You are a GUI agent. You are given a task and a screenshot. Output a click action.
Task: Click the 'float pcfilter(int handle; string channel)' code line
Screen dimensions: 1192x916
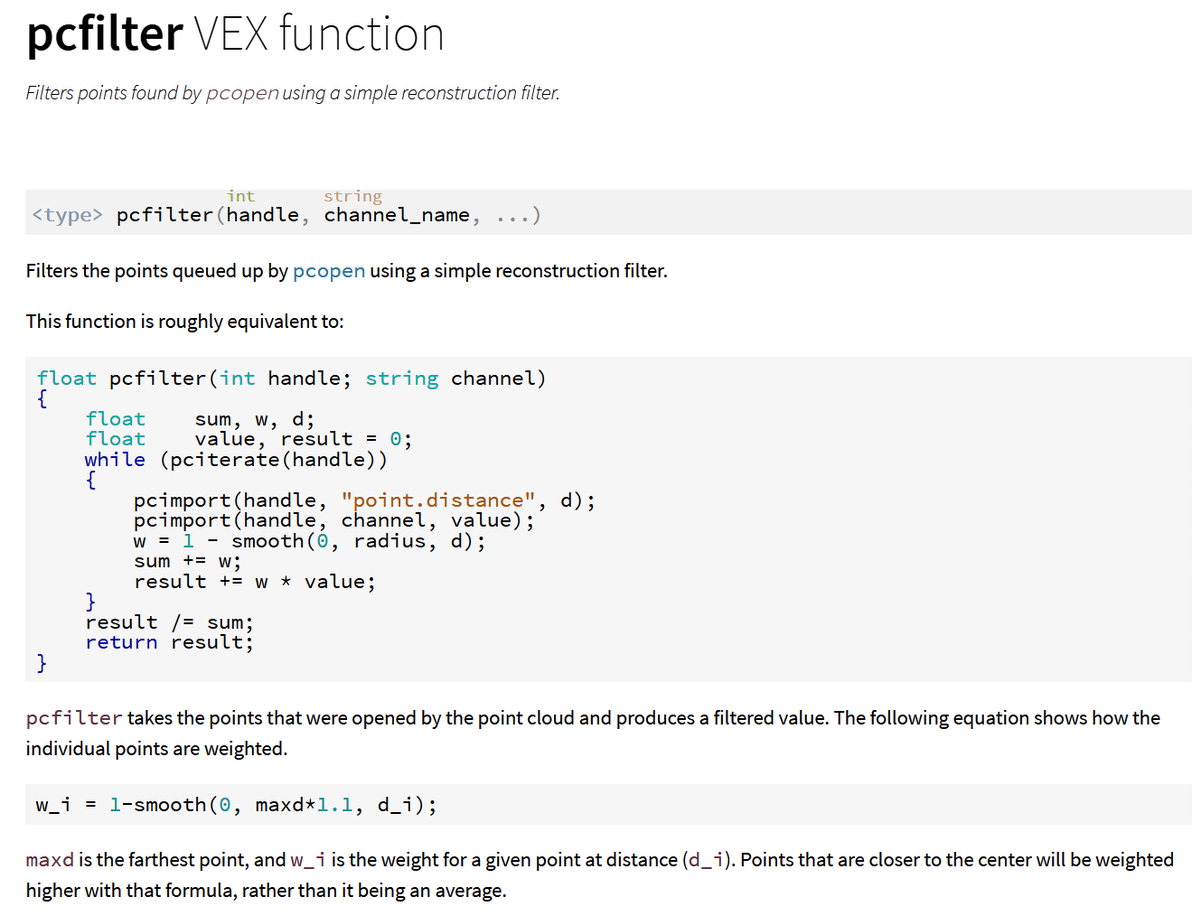tap(291, 378)
